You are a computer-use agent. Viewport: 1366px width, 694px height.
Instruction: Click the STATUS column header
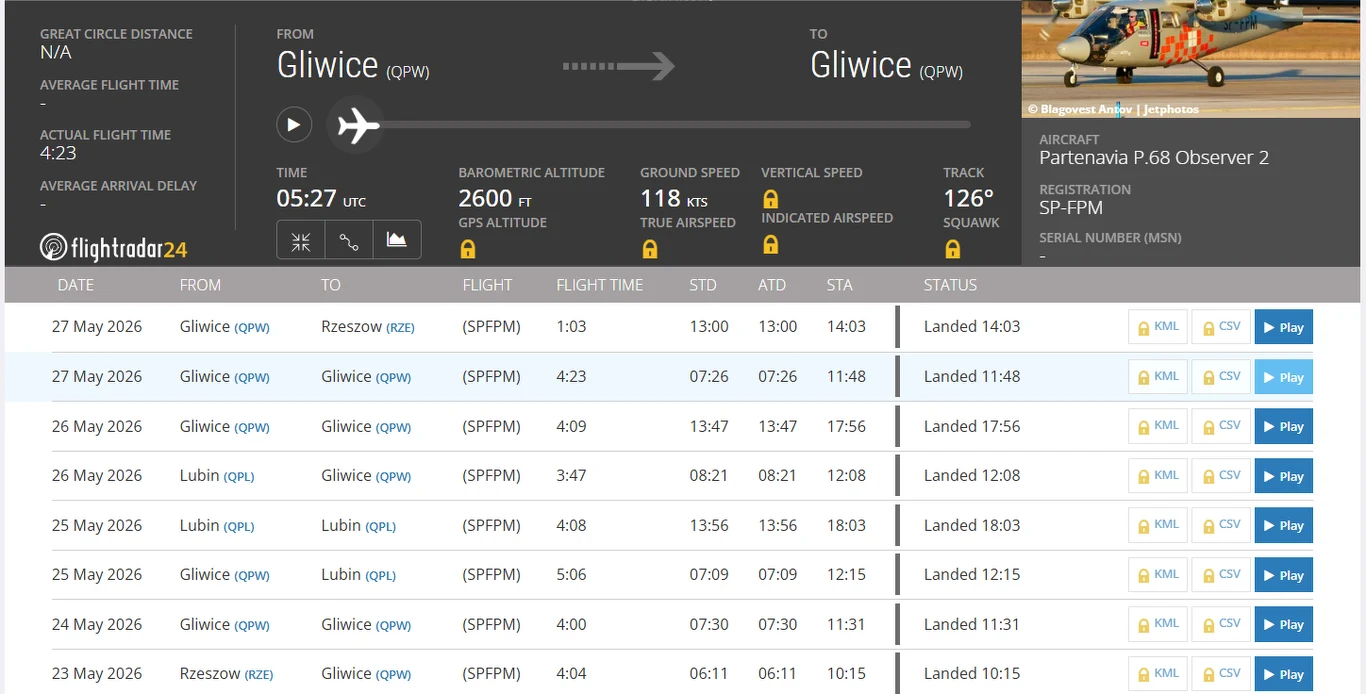950,285
